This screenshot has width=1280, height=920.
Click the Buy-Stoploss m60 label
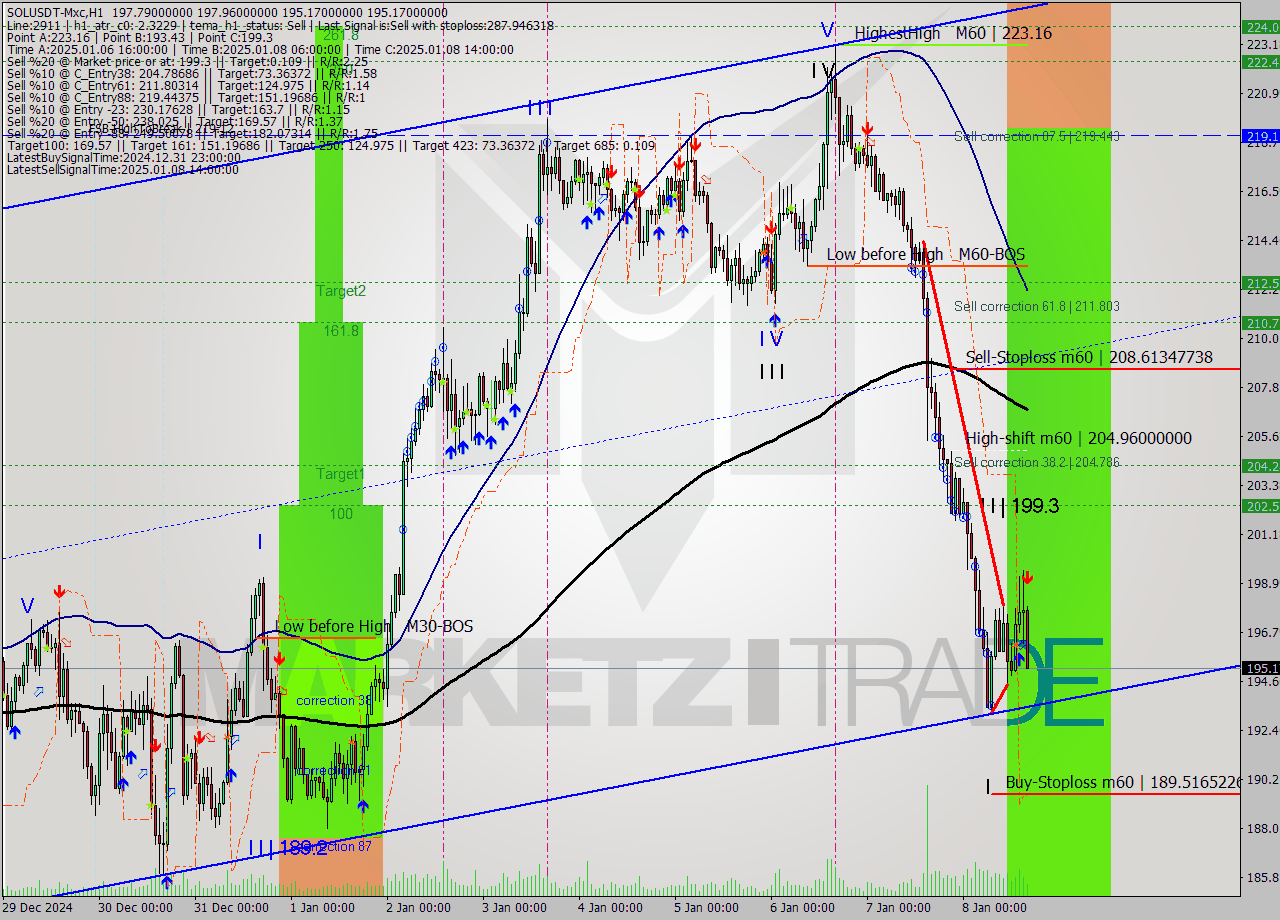coord(1122,782)
